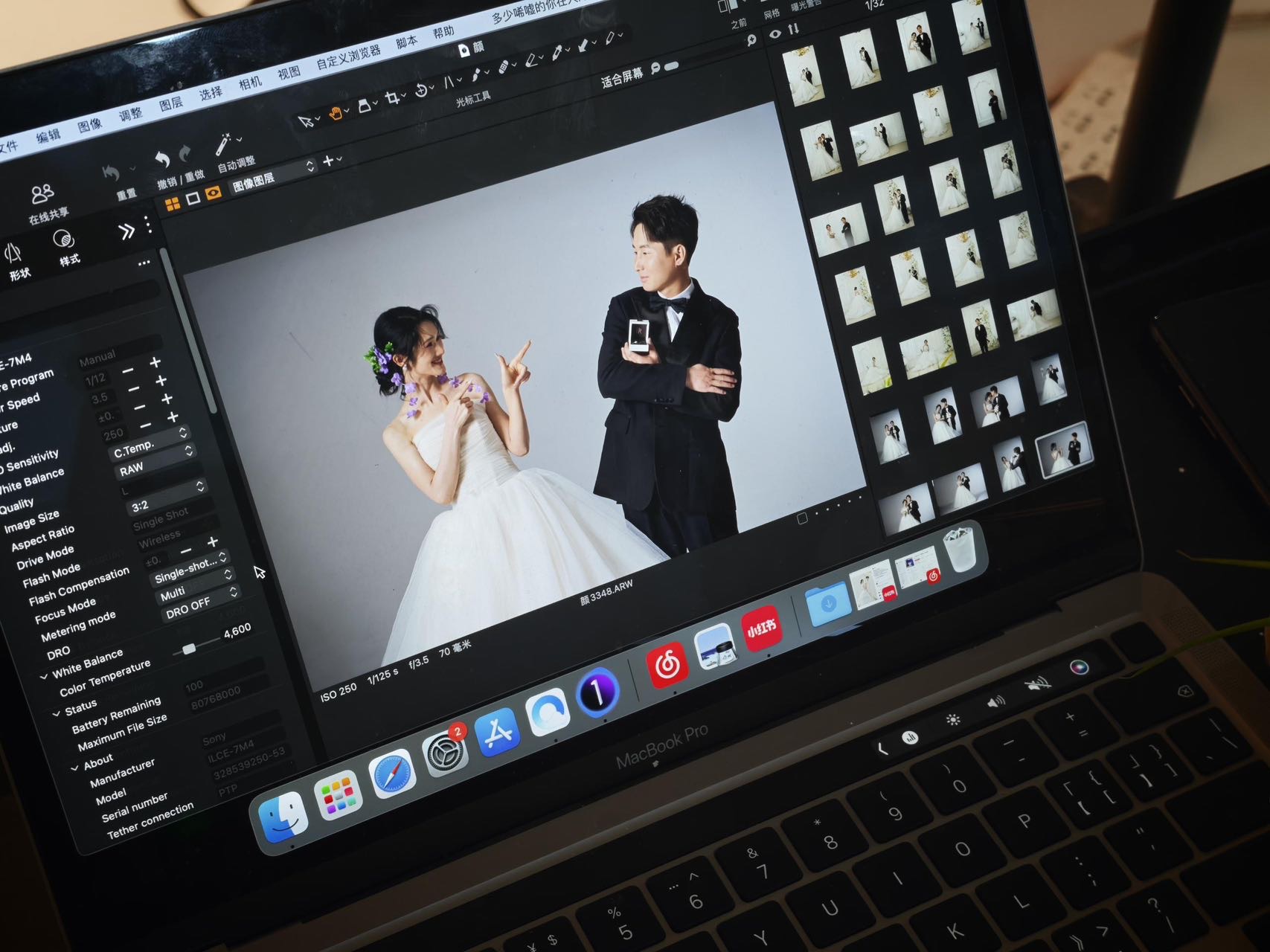1270x952 pixels.
Task: Open the 在线共享 online sharing icon
Action: point(42,195)
